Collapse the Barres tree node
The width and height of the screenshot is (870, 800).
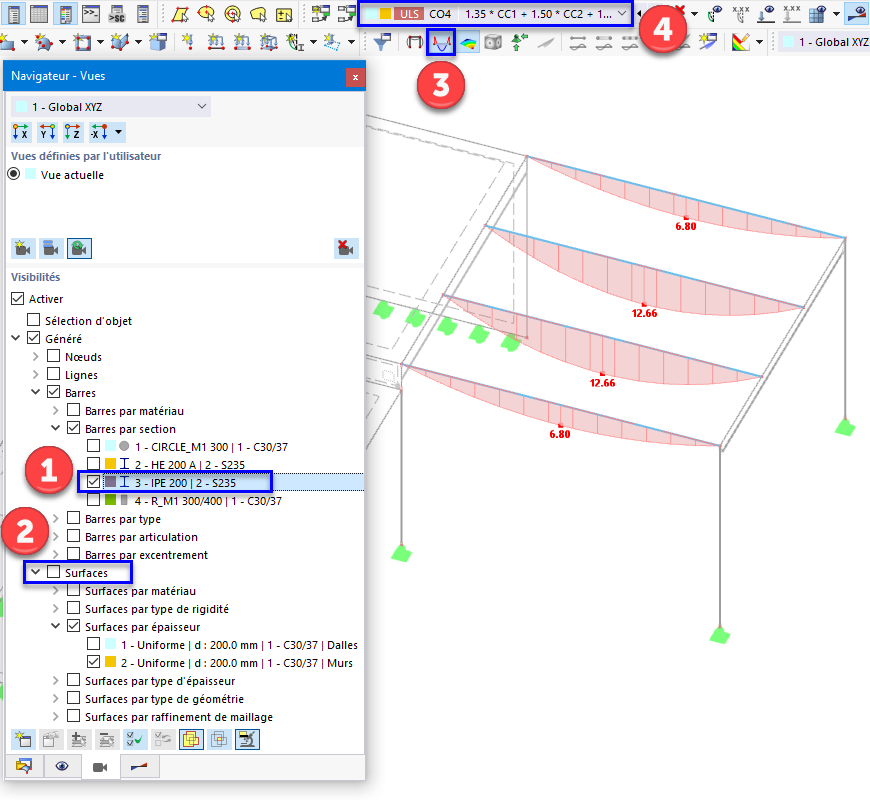[x=36, y=392]
